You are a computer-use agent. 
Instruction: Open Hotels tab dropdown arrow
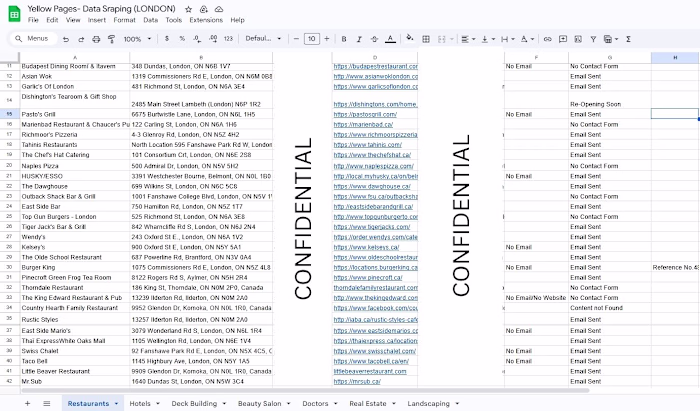pyautogui.click(x=158, y=403)
